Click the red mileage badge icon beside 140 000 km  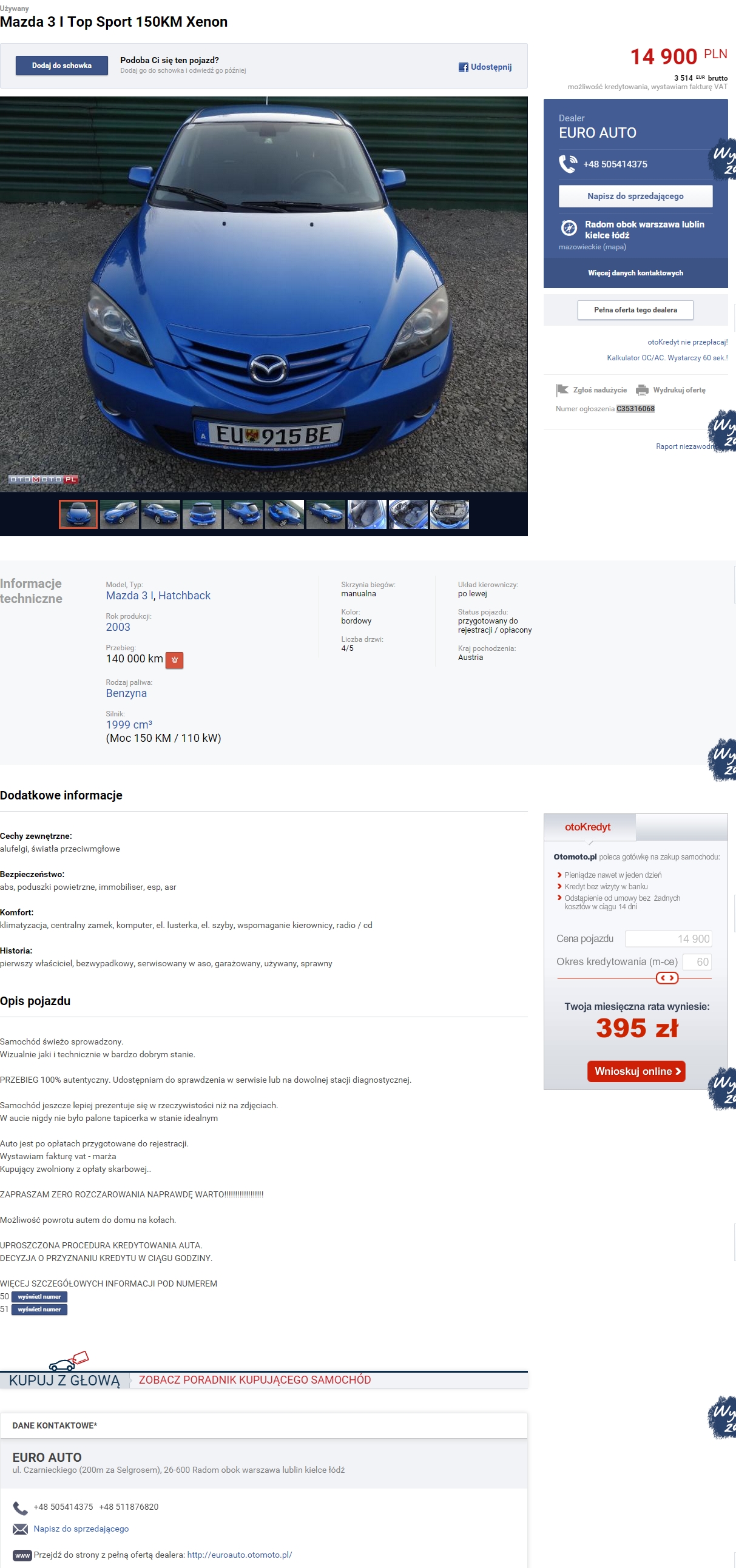(175, 660)
